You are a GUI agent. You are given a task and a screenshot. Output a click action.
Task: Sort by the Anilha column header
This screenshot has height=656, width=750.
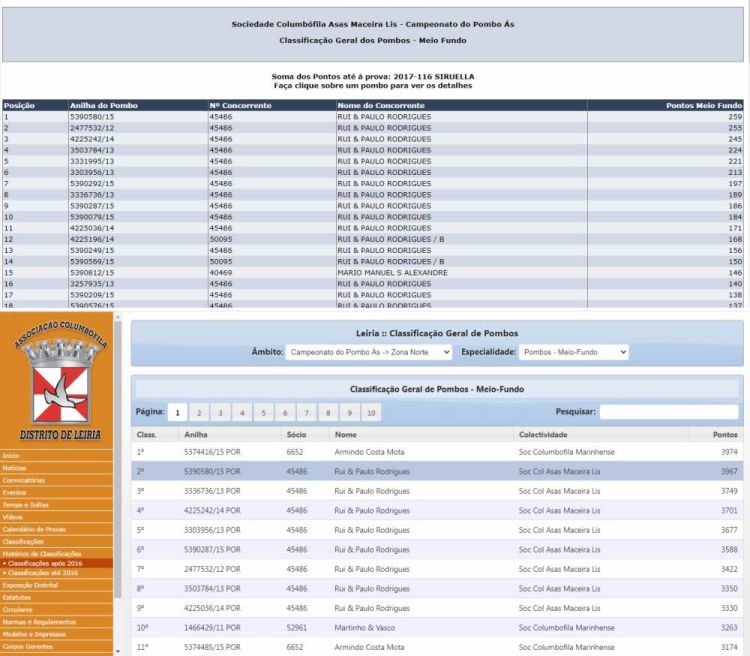tap(196, 434)
